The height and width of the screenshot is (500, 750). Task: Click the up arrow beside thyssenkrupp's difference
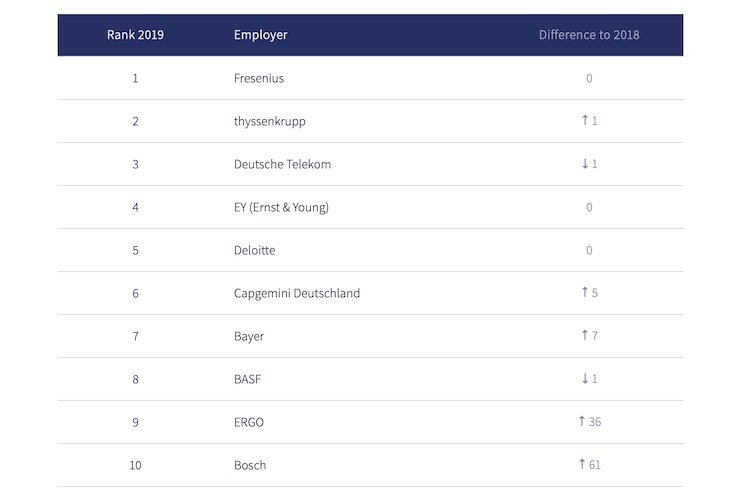(x=584, y=121)
